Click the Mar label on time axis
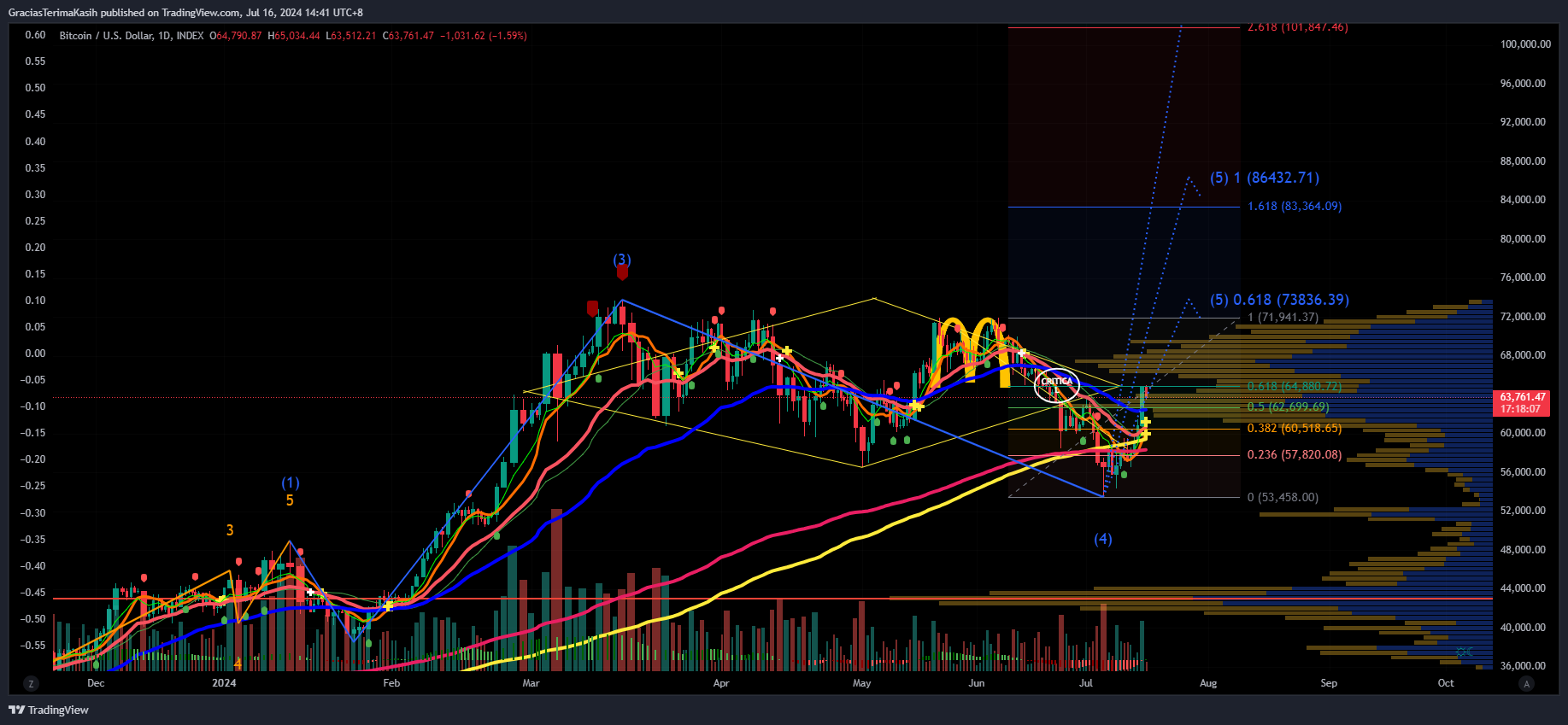Screen dimensions: 1568x725 click(x=531, y=683)
